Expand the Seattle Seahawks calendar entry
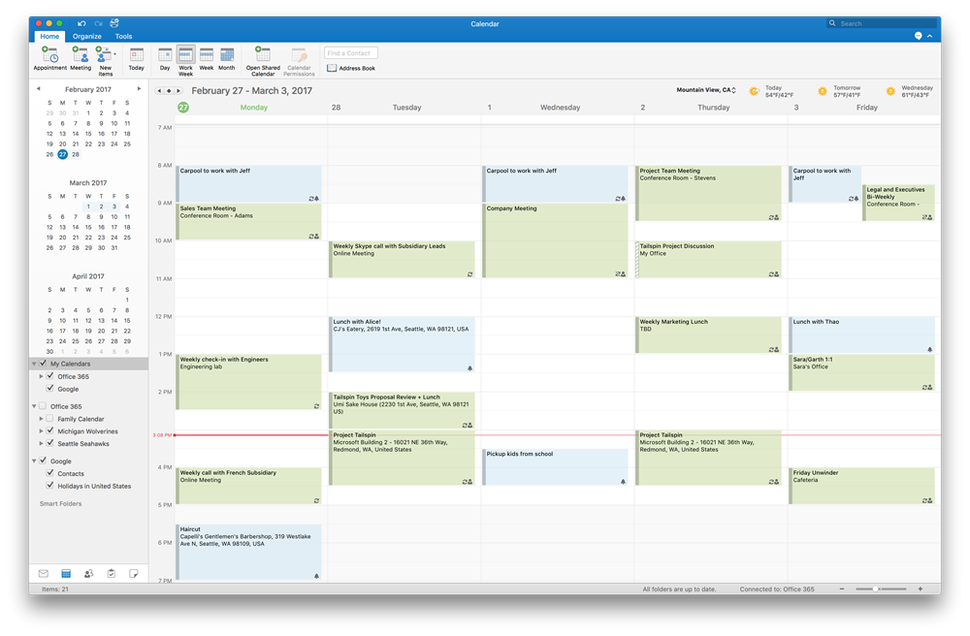Image resolution: width=970 pixels, height=636 pixels. coord(41,443)
